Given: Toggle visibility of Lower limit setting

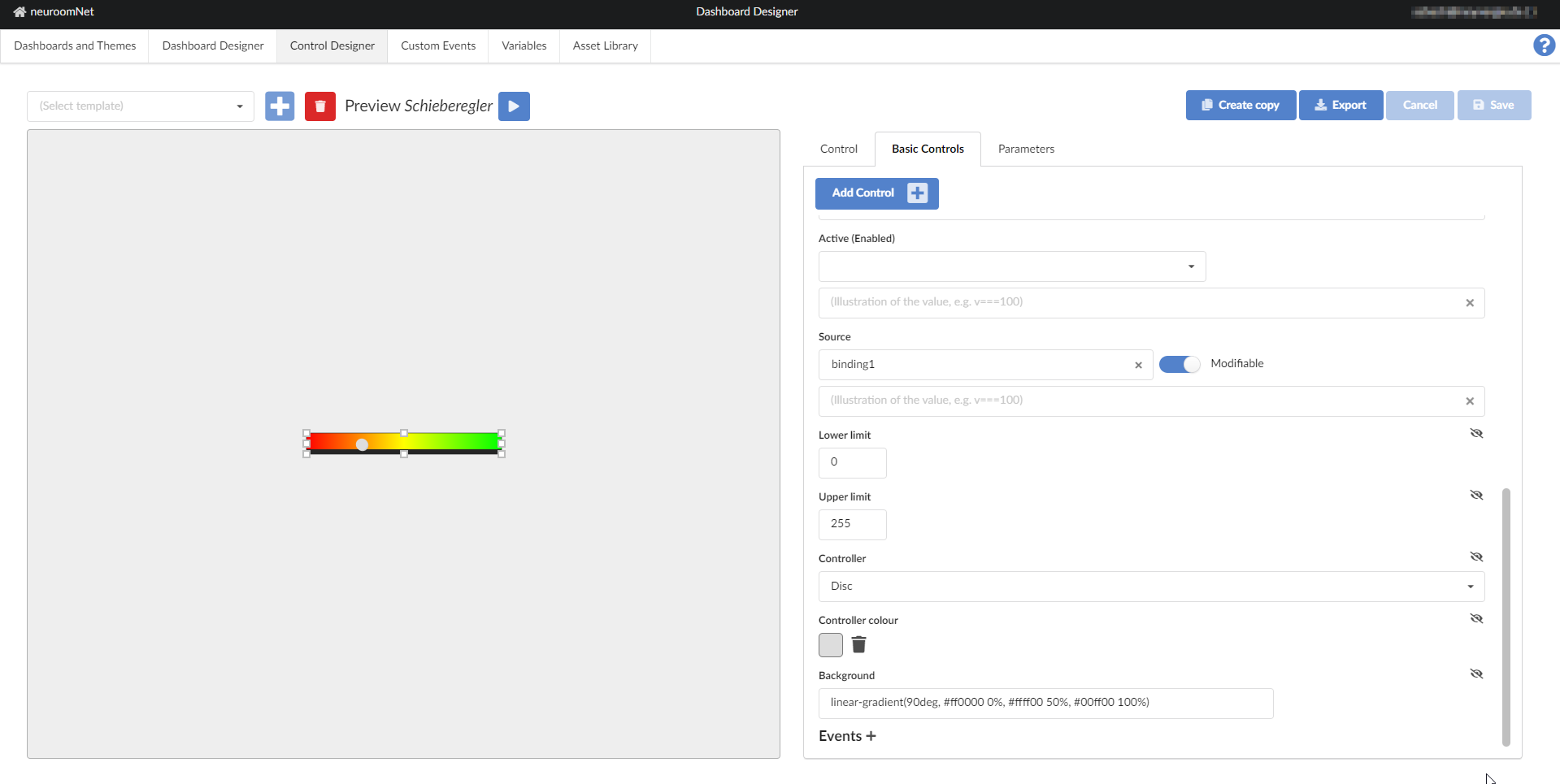Looking at the screenshot, I should [1476, 433].
